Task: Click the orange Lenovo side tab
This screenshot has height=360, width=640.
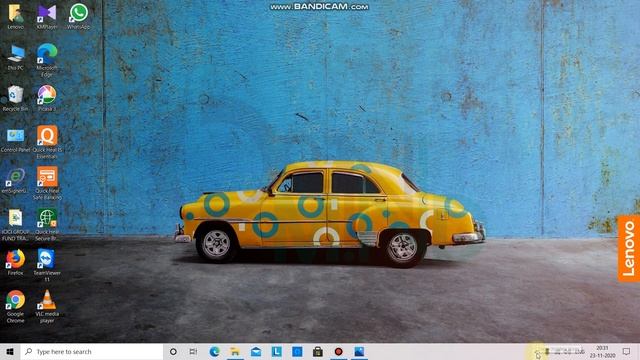Action: coord(629,249)
